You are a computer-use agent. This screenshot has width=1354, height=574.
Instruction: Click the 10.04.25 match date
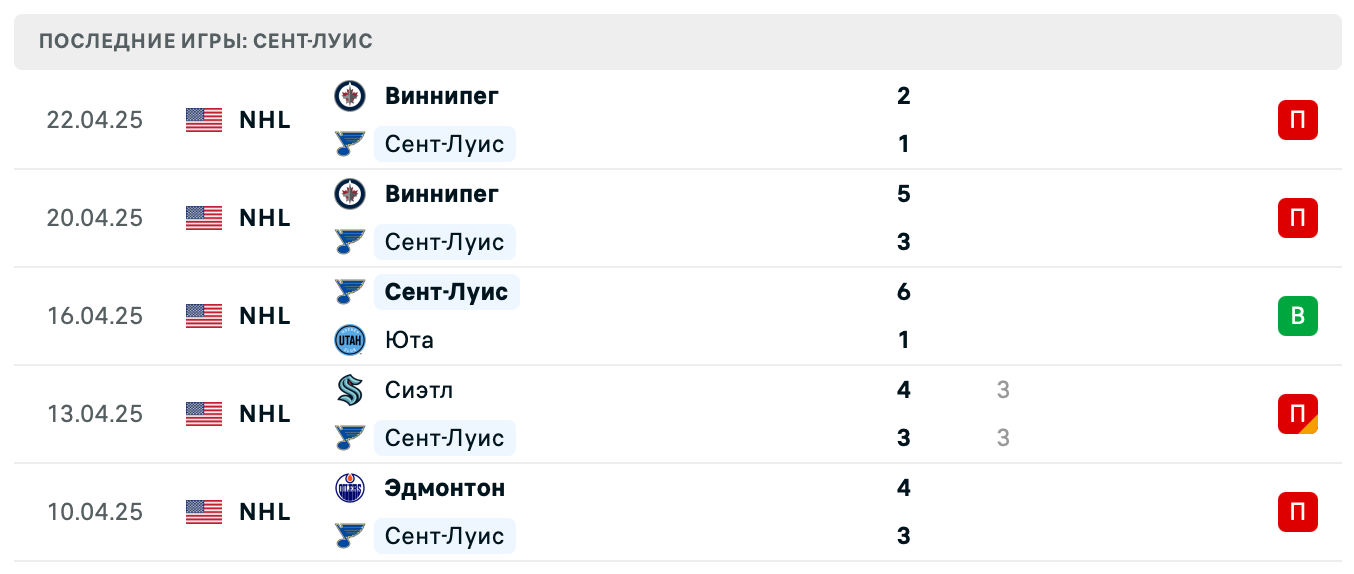pyautogui.click(x=95, y=512)
